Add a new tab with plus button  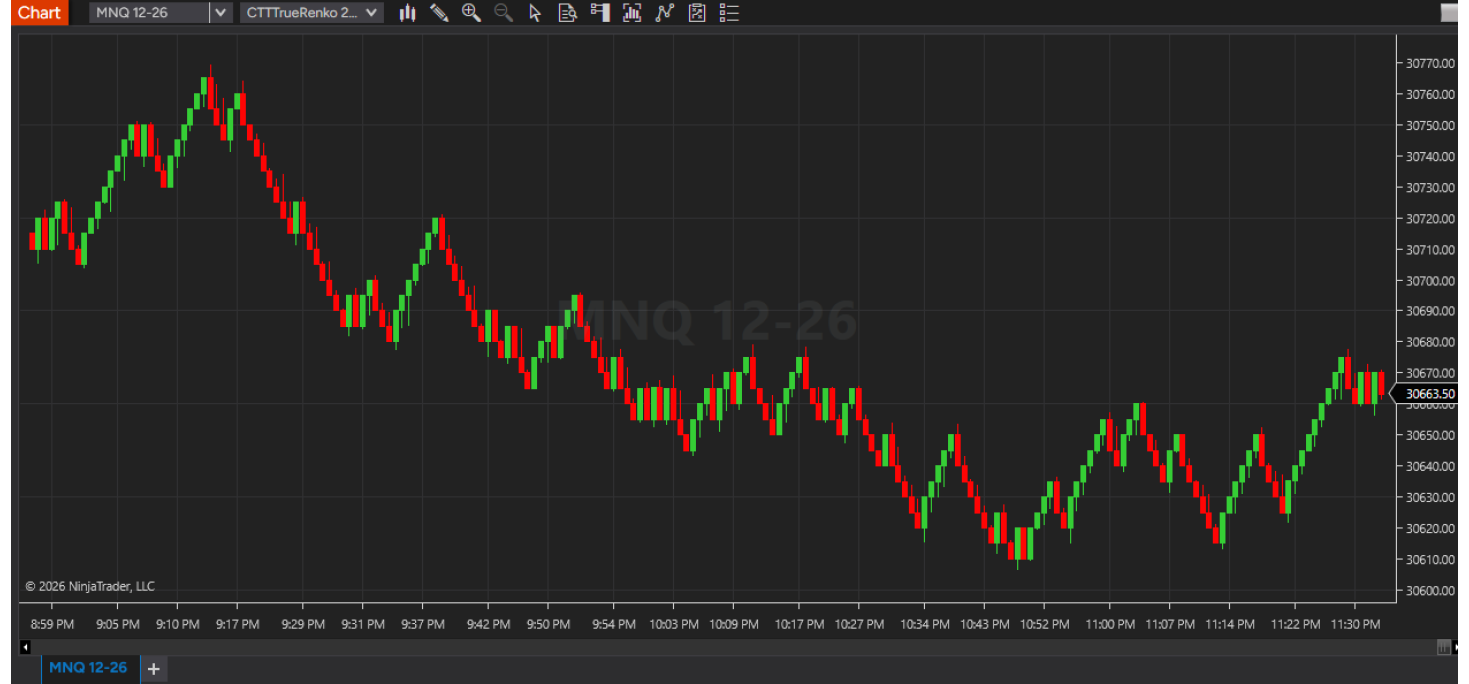point(154,668)
